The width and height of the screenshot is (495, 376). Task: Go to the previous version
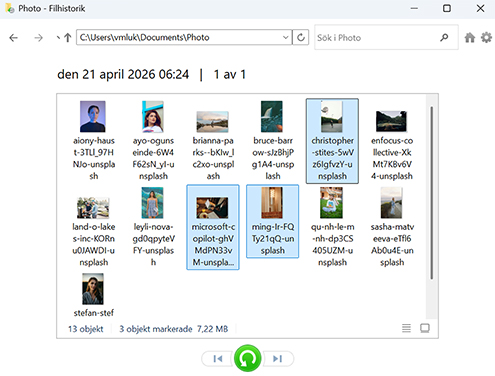tap(217, 359)
